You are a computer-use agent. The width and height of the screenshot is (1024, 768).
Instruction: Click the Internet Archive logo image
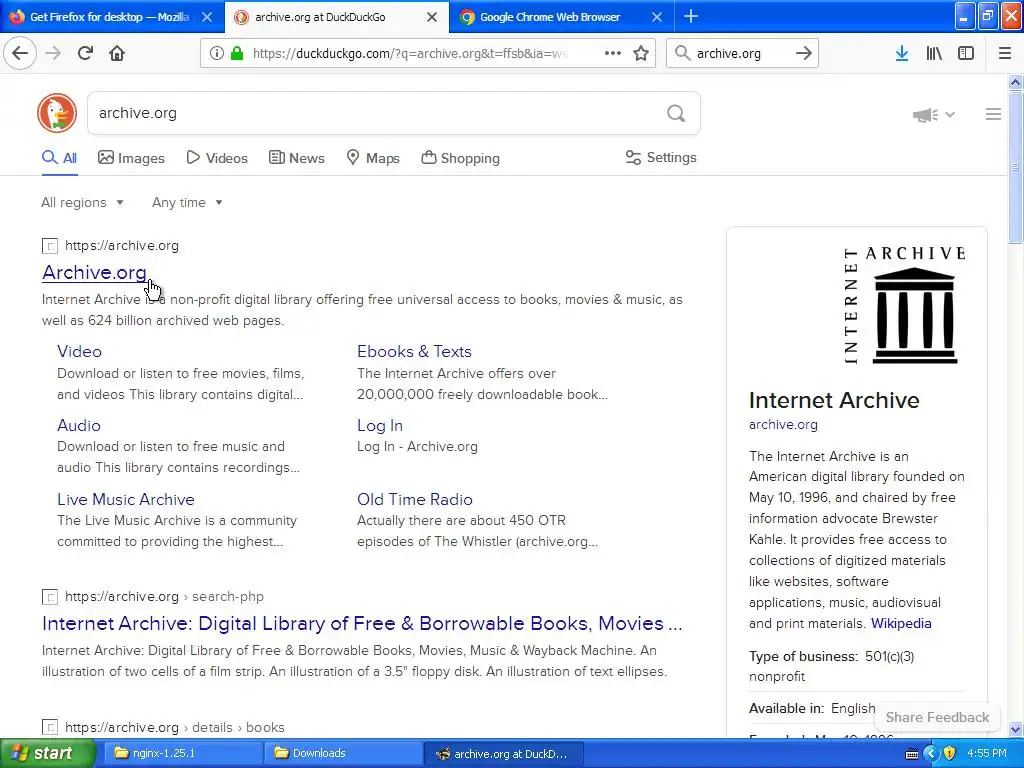(904, 305)
